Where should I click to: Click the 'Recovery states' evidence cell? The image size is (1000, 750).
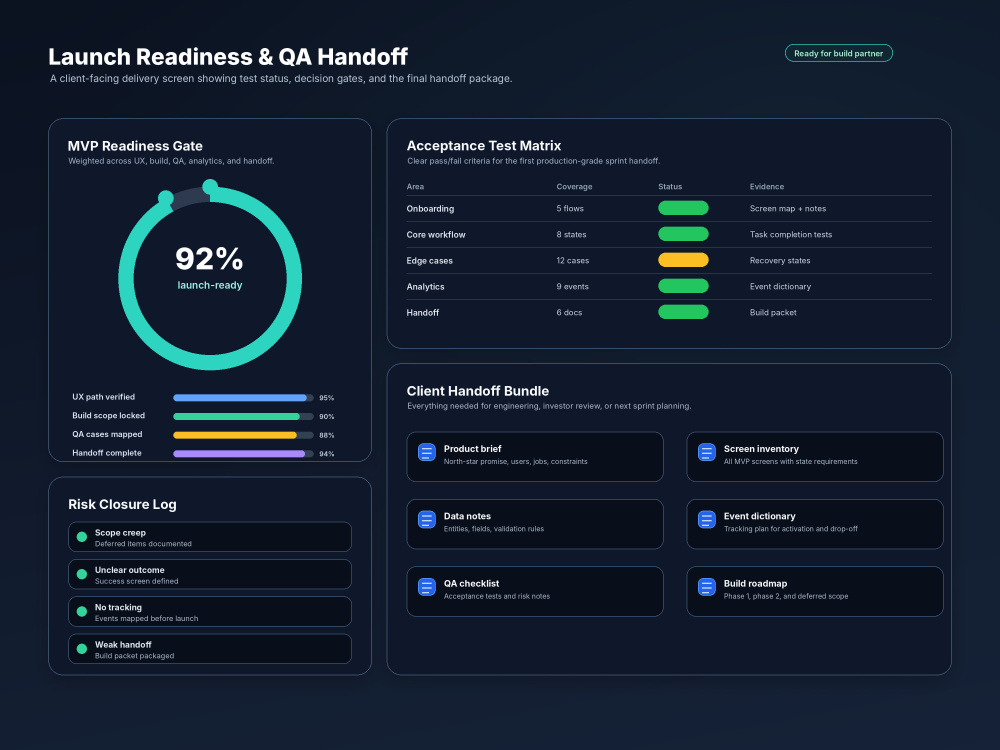780,261
